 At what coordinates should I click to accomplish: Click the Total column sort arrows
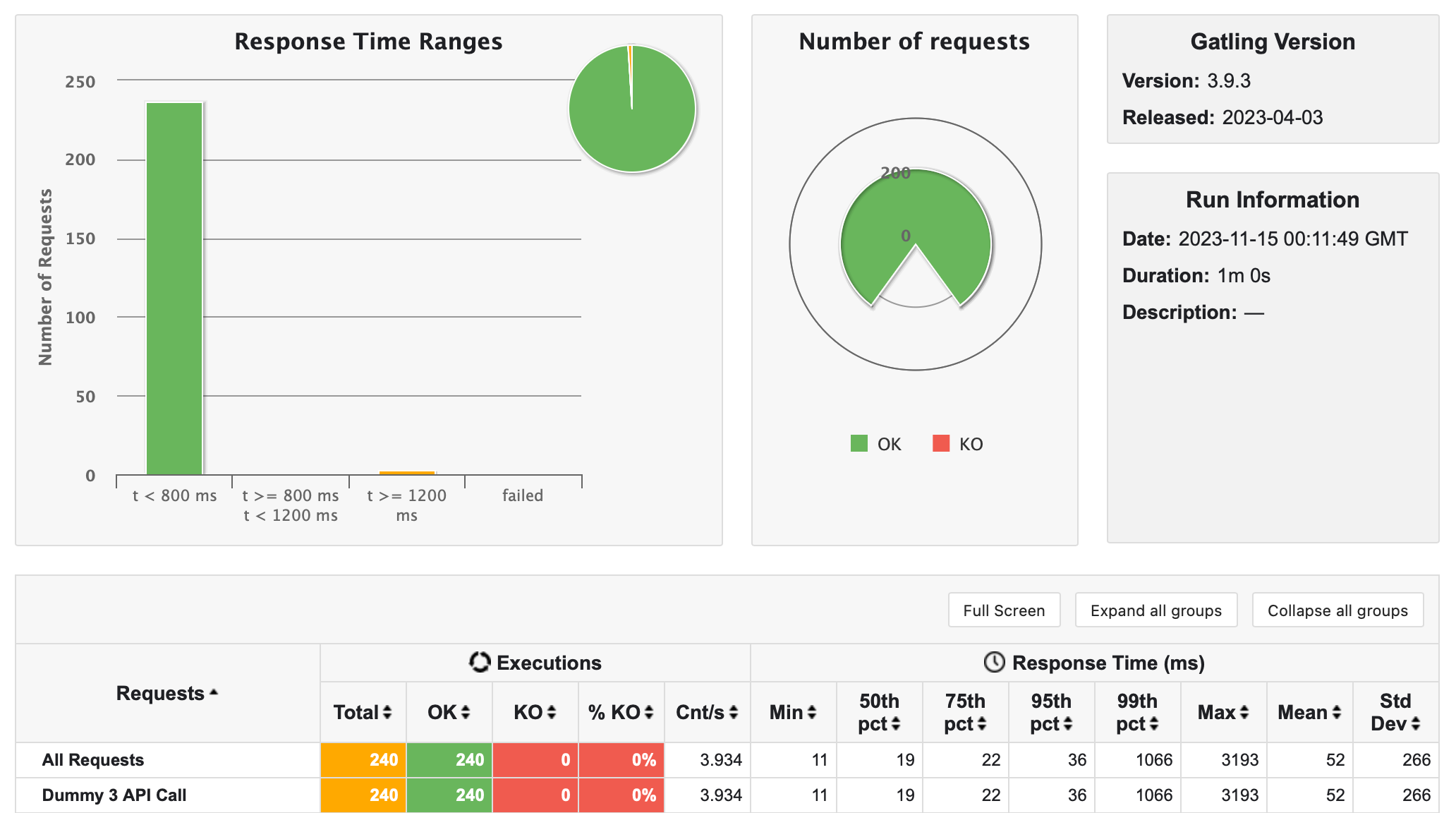[387, 713]
